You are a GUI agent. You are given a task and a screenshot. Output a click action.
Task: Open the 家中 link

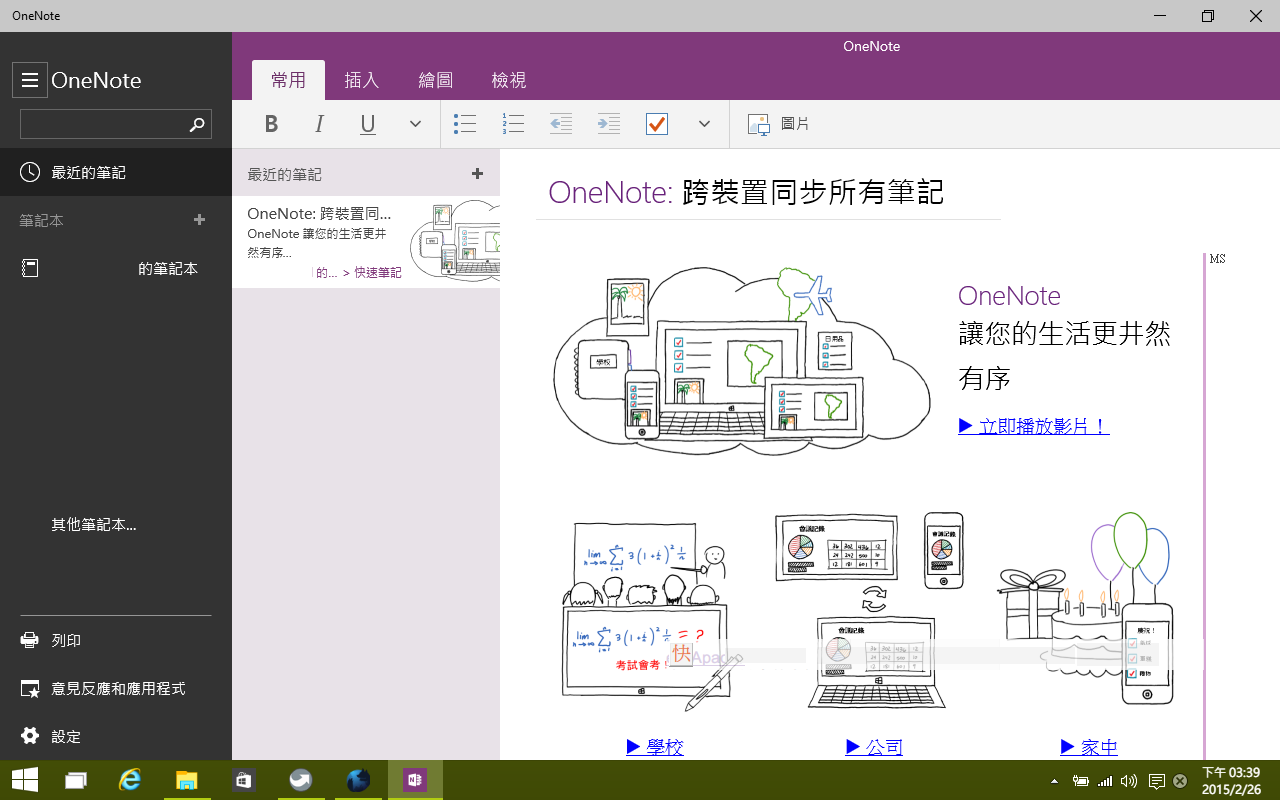1089,747
